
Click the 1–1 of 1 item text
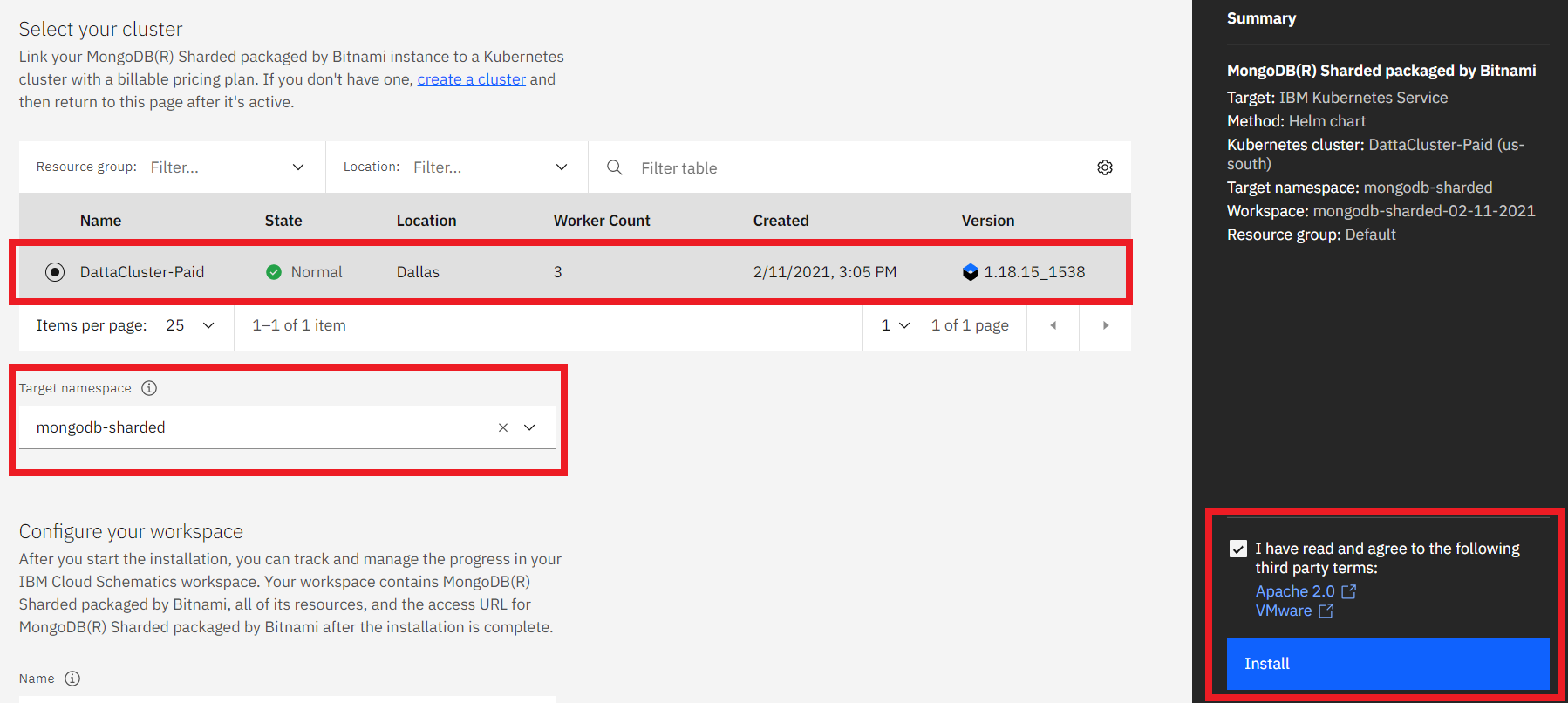coord(299,325)
